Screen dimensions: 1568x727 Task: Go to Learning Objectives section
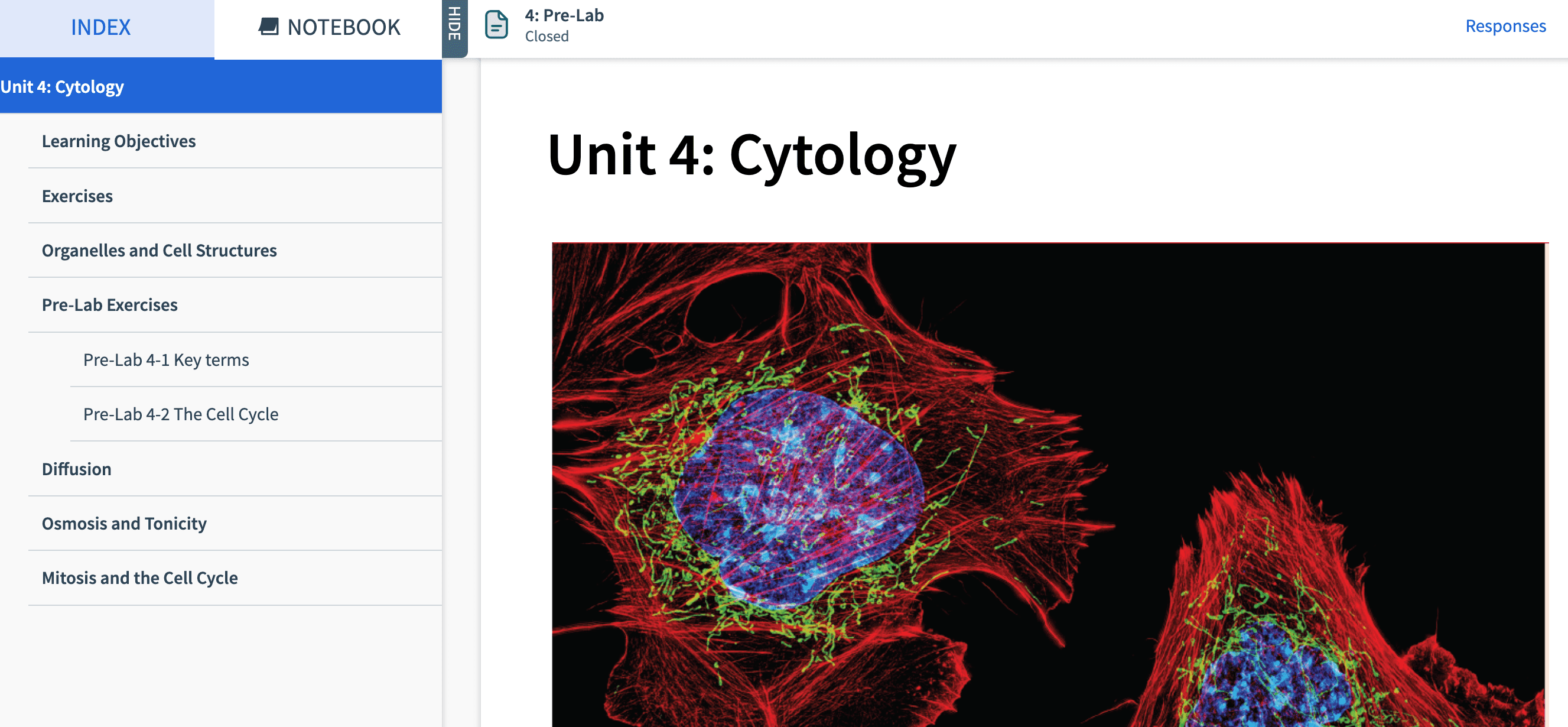(235, 141)
